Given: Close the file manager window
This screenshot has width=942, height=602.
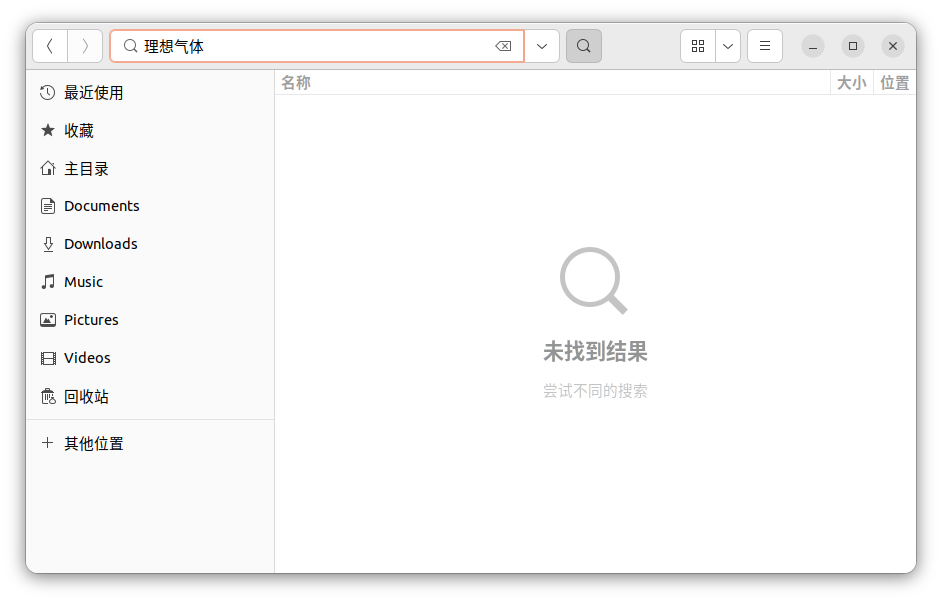Looking at the screenshot, I should click(x=893, y=46).
